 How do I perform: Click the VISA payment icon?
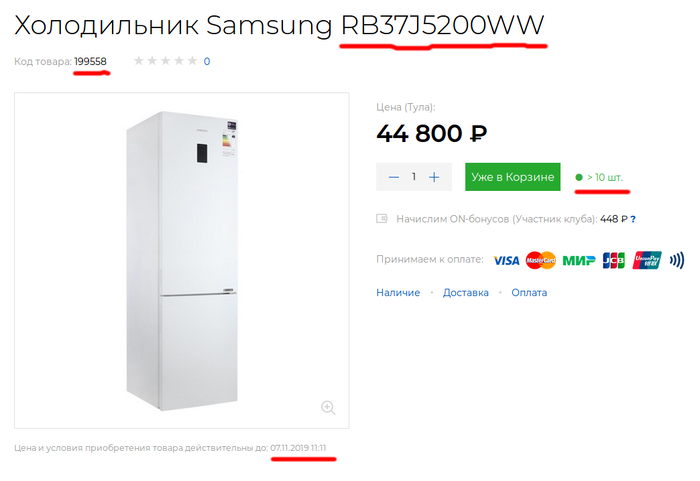(x=507, y=260)
